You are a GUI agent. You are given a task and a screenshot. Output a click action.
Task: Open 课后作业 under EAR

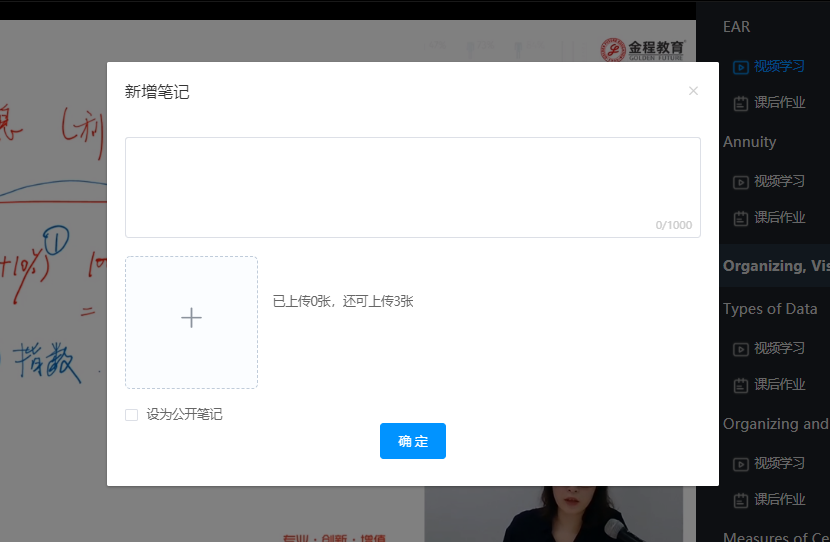[x=778, y=103]
